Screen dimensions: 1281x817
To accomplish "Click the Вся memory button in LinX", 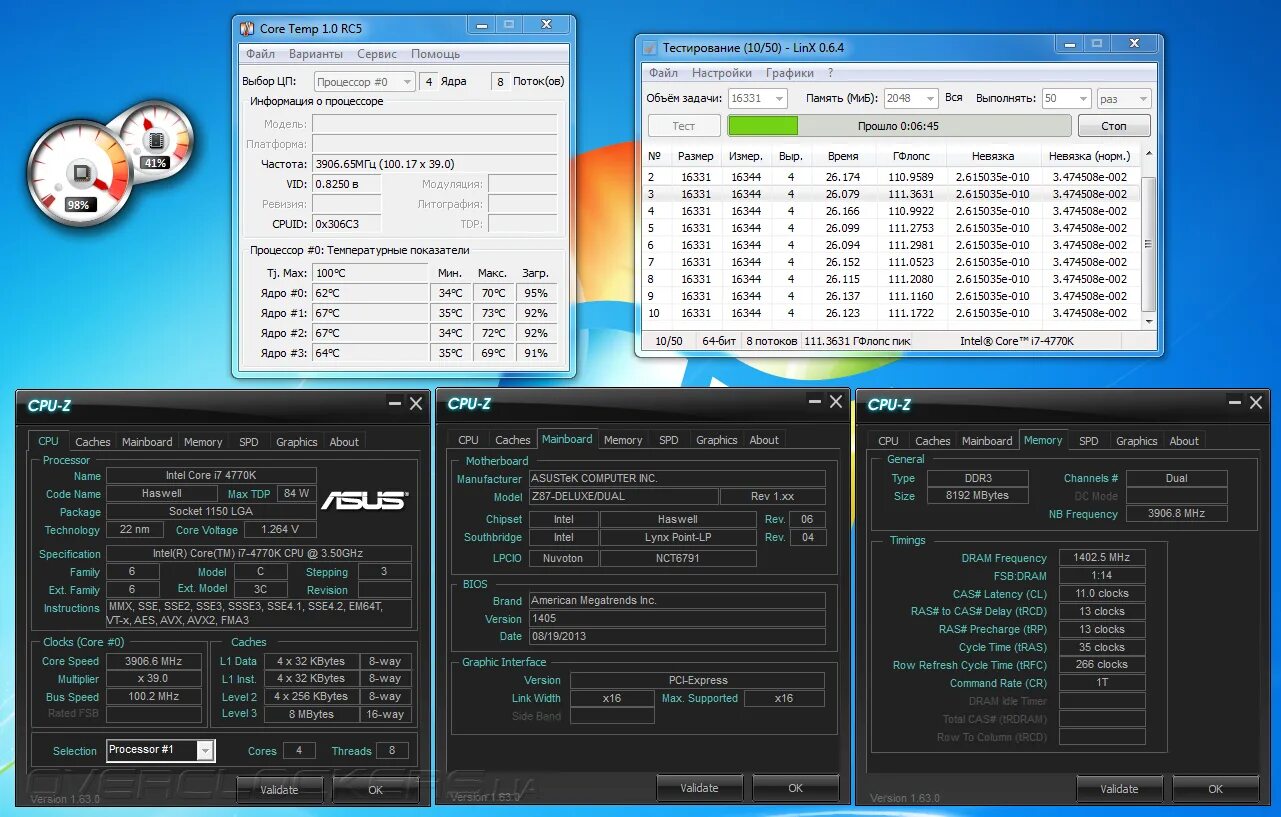I will [954, 98].
